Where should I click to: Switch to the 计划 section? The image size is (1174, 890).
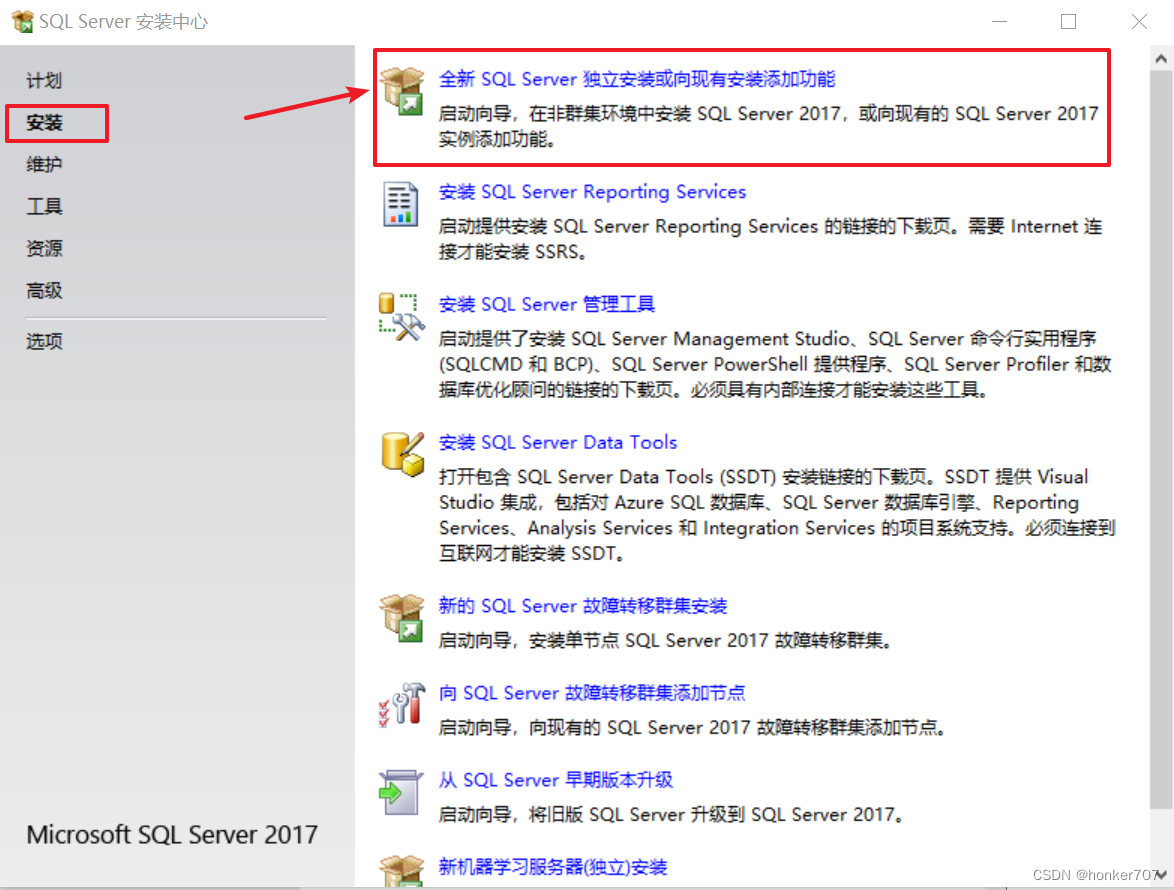[x=44, y=80]
